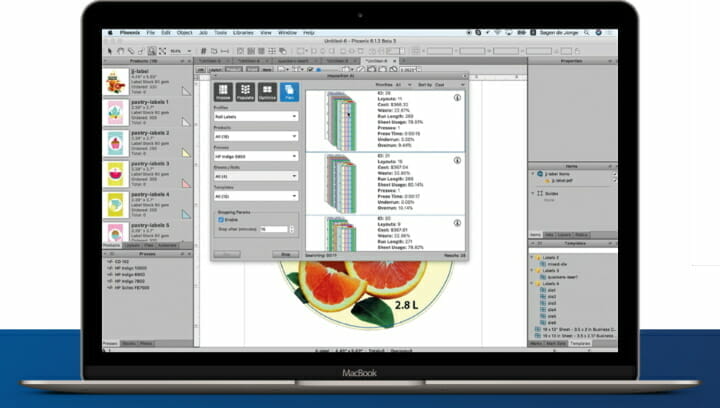
Task: Open info icon of third plan result
Action: (457, 223)
